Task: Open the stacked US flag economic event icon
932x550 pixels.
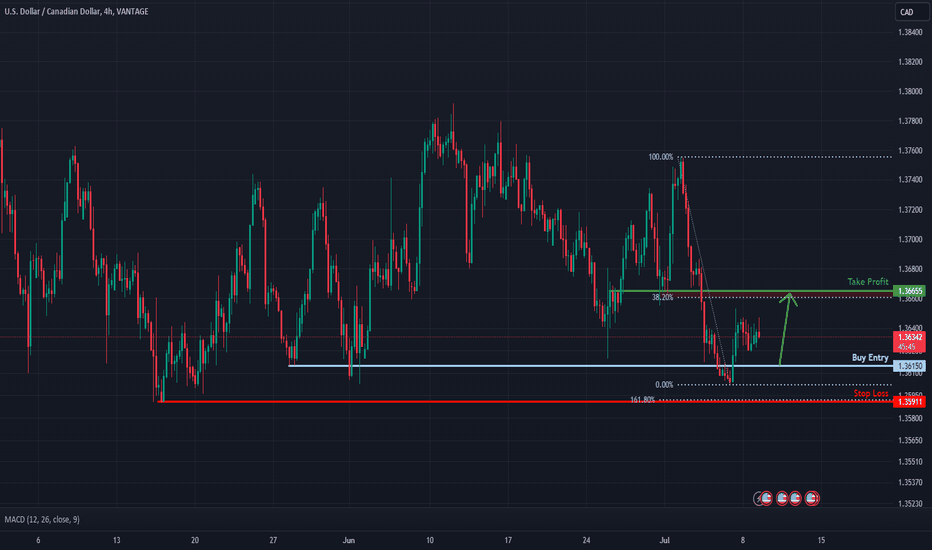Action: point(812,498)
